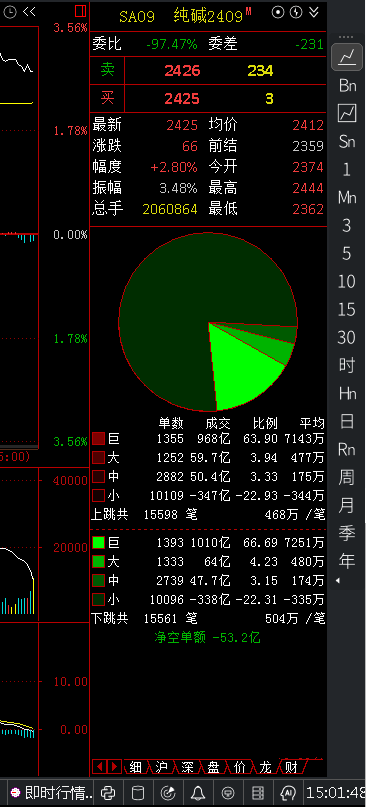
Task: Click the 上跳共 15598 笔 summary
Action: (144, 514)
